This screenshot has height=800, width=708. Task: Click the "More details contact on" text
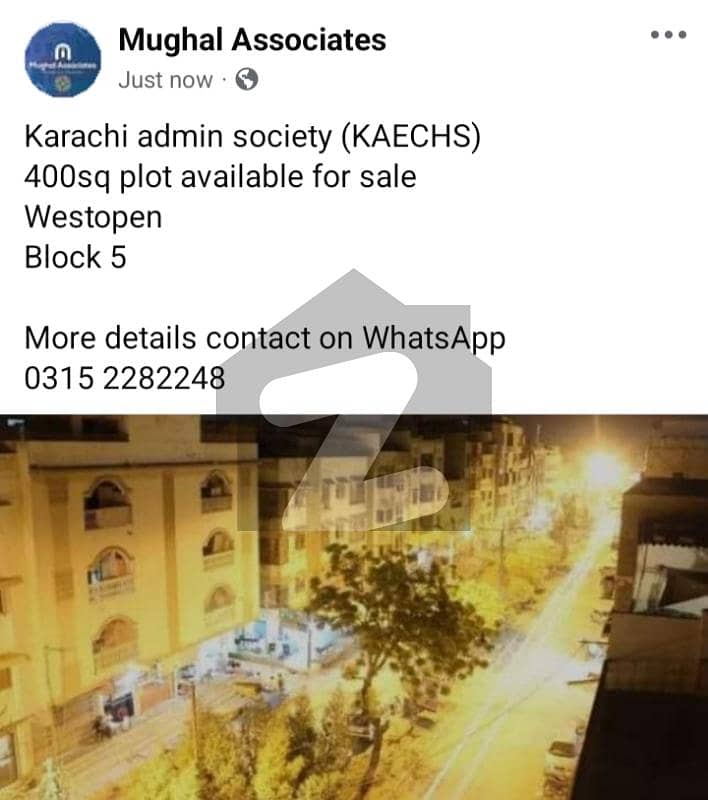pos(189,338)
